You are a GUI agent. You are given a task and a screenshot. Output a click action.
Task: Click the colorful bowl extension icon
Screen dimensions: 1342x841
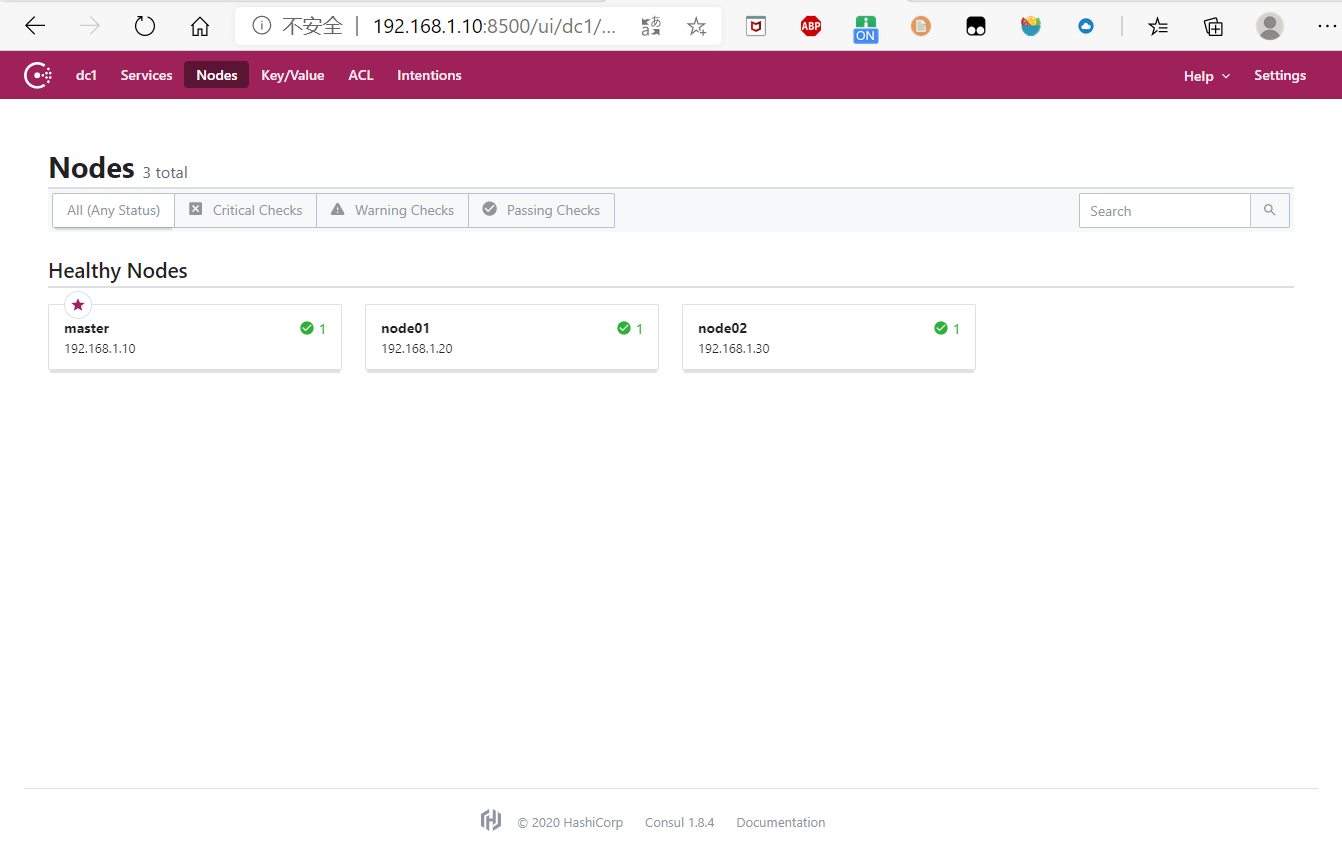tap(1031, 27)
